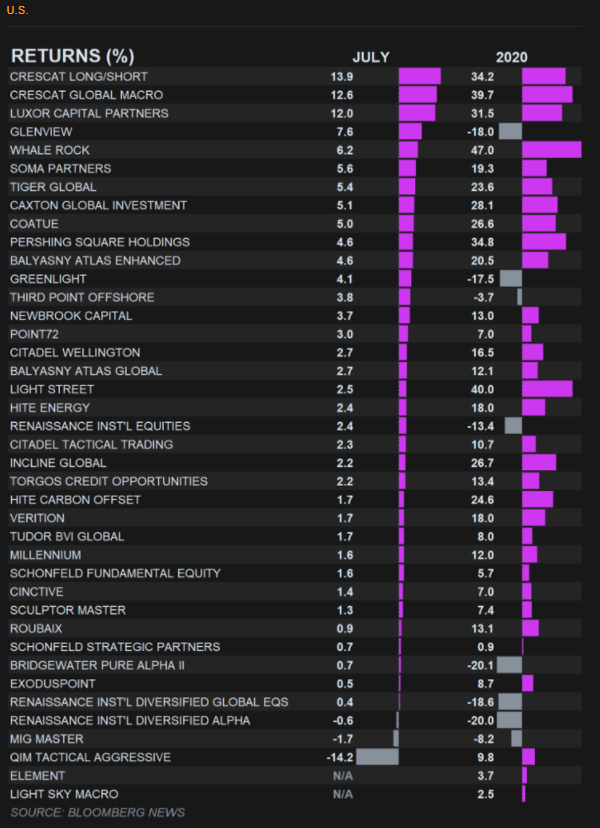Click Whale Rock 2020 value 47.0

point(482,150)
